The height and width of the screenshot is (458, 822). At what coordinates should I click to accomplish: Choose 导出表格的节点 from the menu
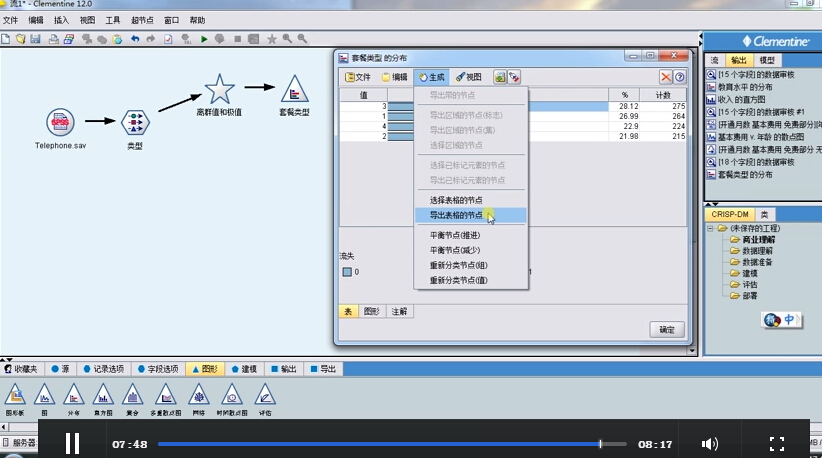click(x=456, y=215)
